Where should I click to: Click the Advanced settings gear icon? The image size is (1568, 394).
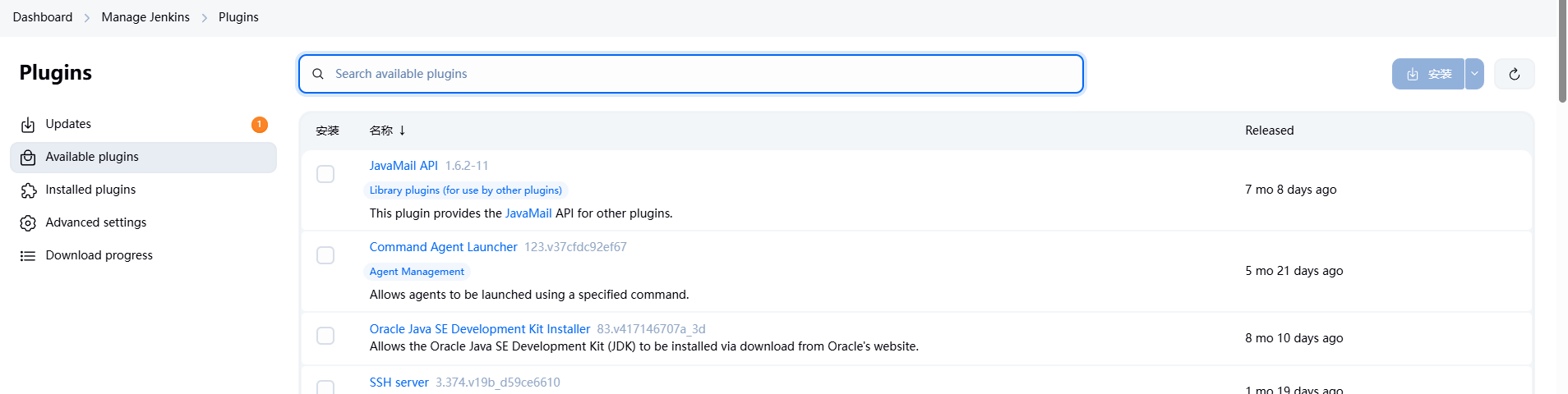(x=28, y=223)
